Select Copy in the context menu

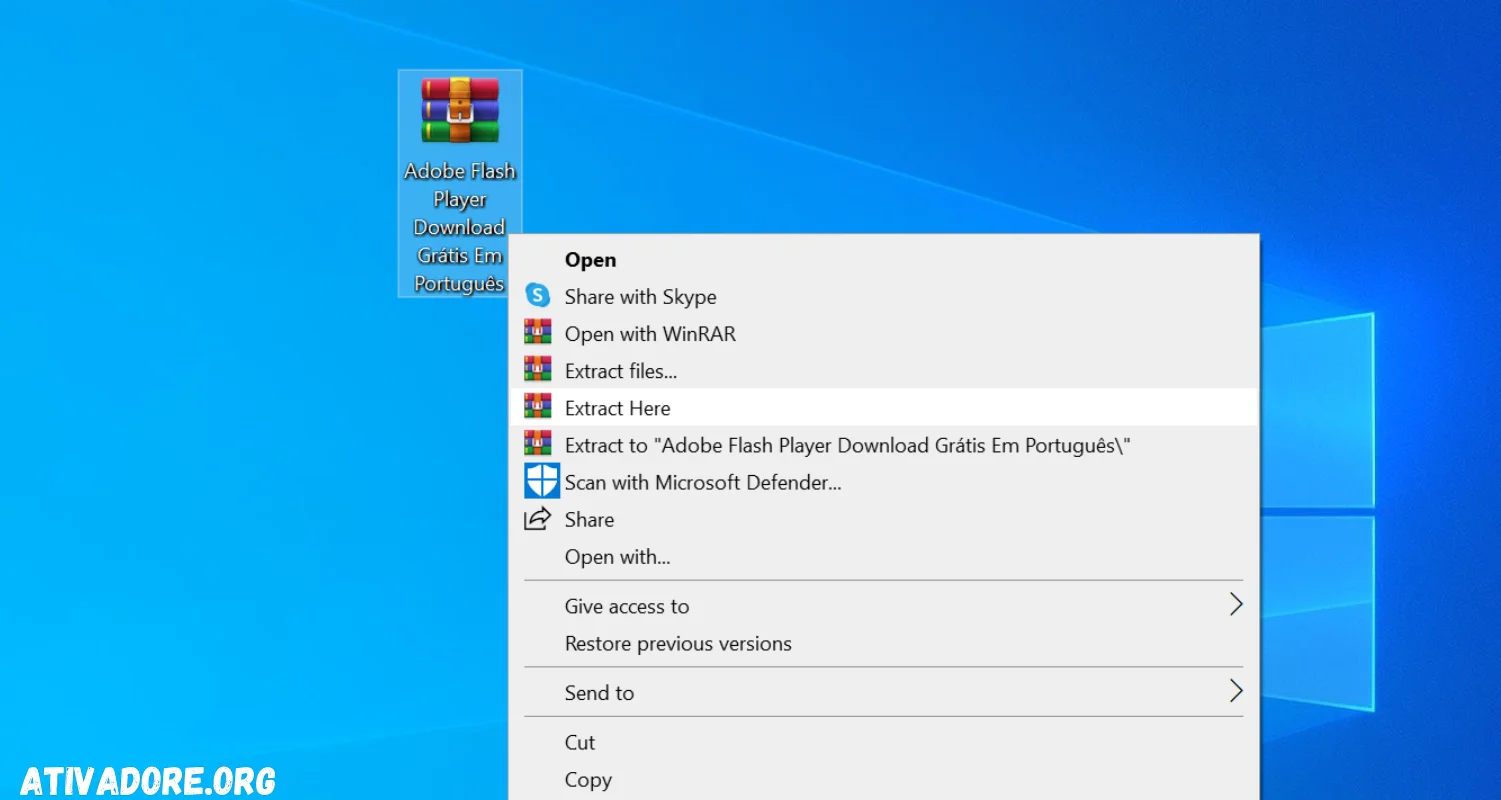click(x=884, y=780)
